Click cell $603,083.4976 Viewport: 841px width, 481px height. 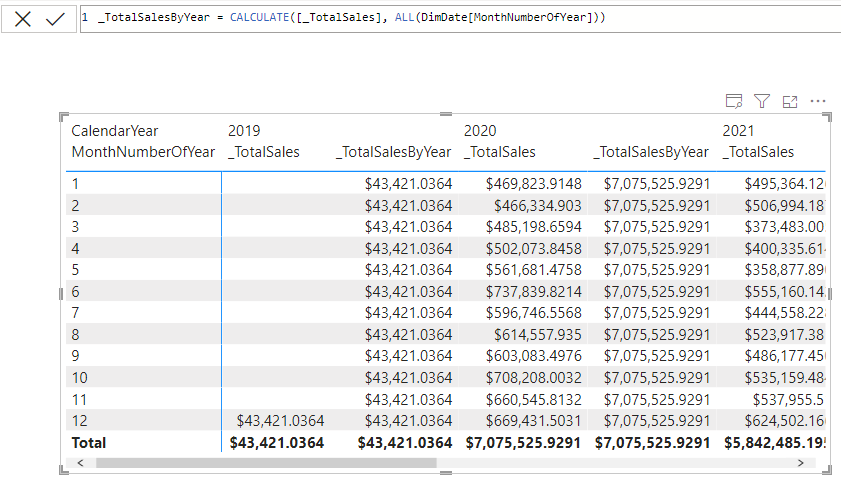(x=534, y=356)
